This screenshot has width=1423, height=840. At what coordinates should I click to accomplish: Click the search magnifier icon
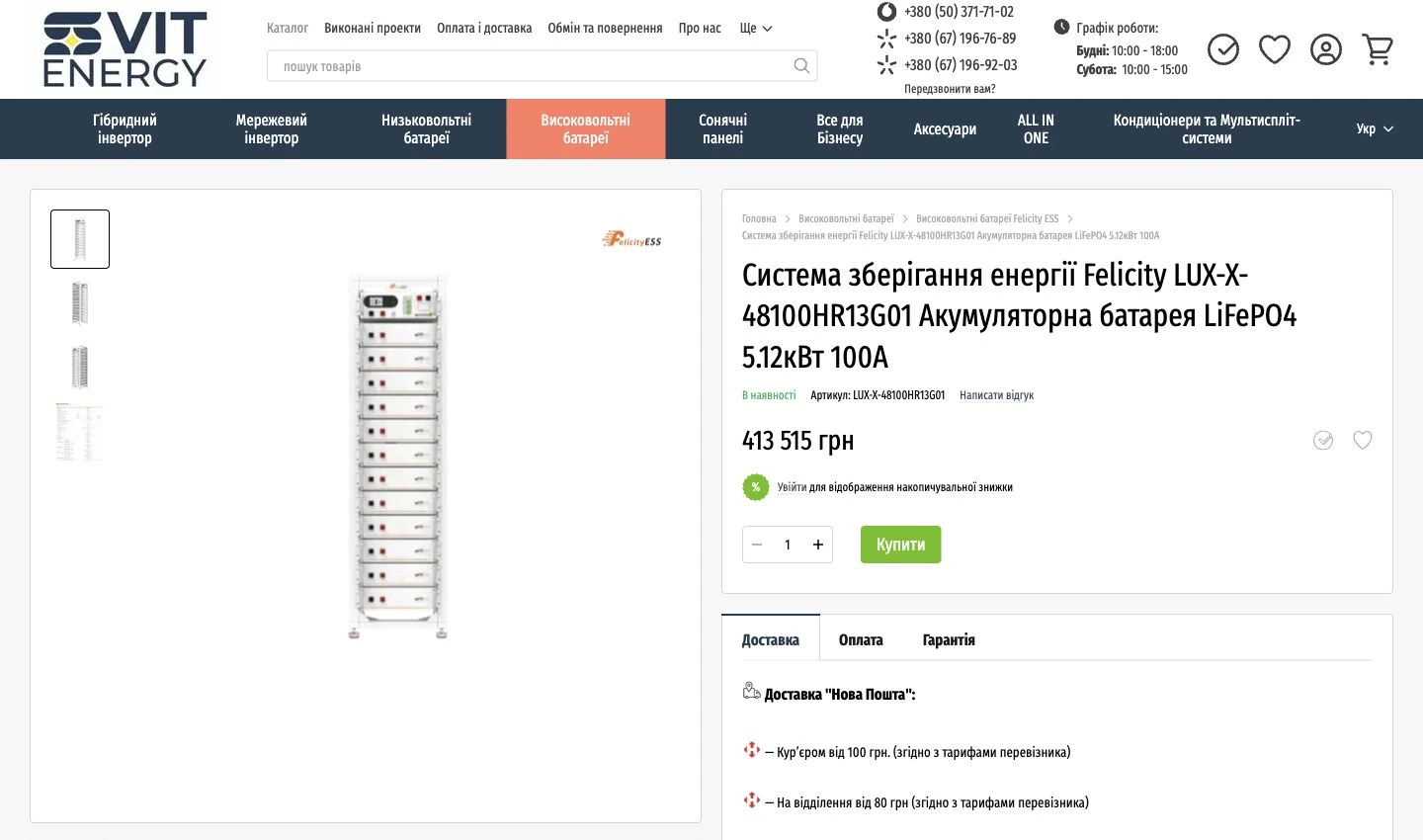coord(801,66)
